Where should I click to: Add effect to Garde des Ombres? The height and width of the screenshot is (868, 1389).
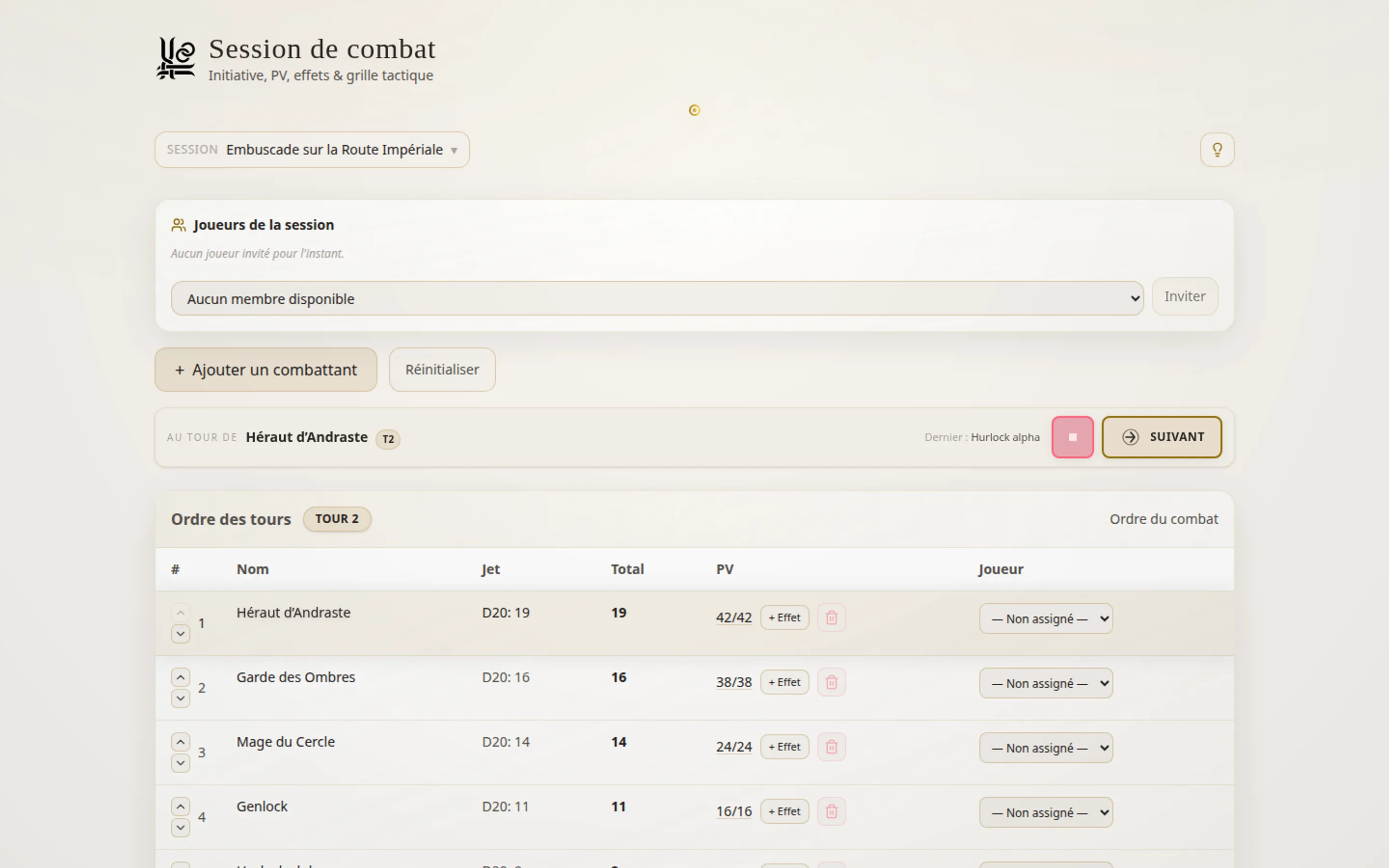(785, 682)
